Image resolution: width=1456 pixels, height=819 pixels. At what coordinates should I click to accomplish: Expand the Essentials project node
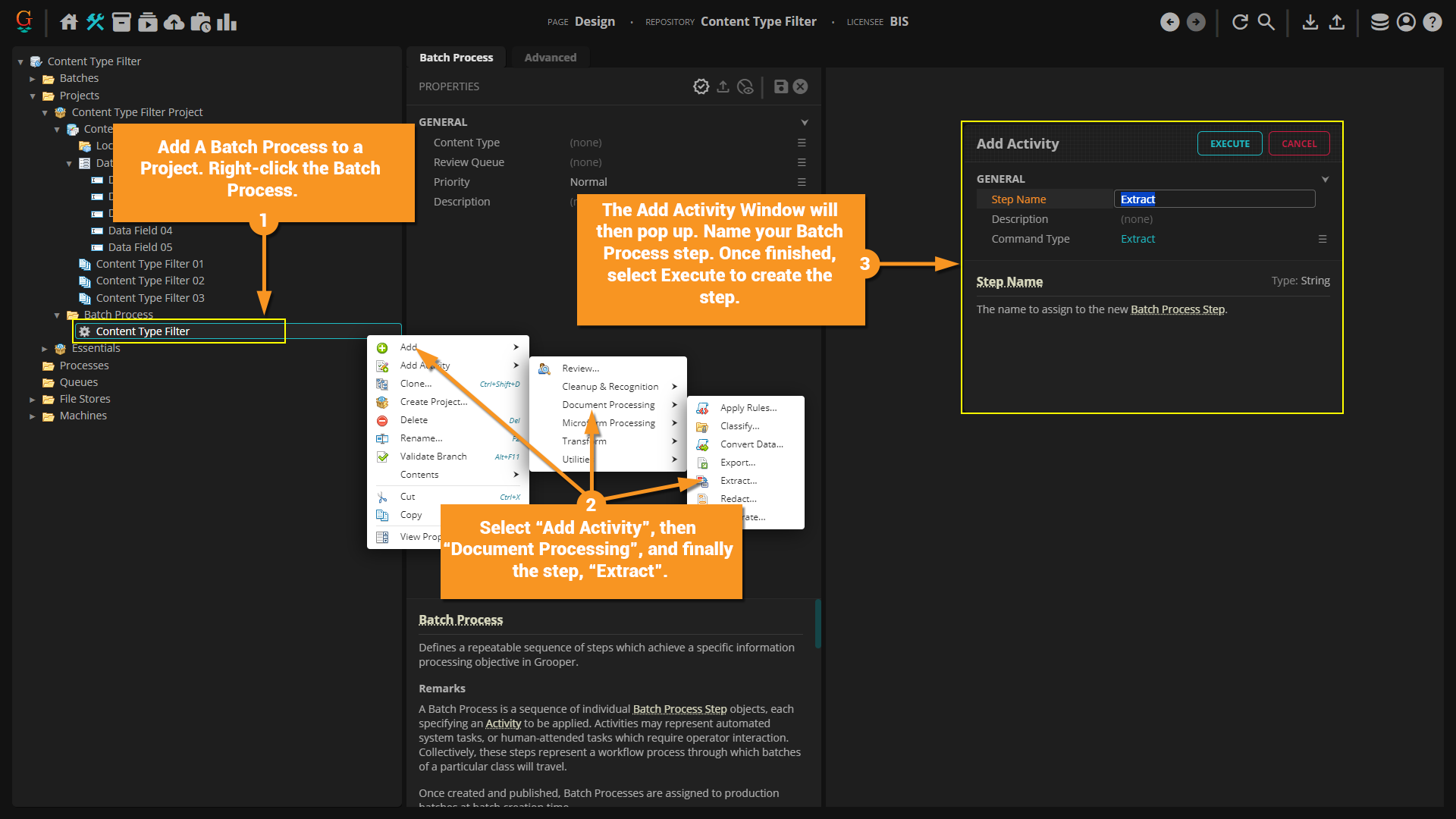pos(45,349)
